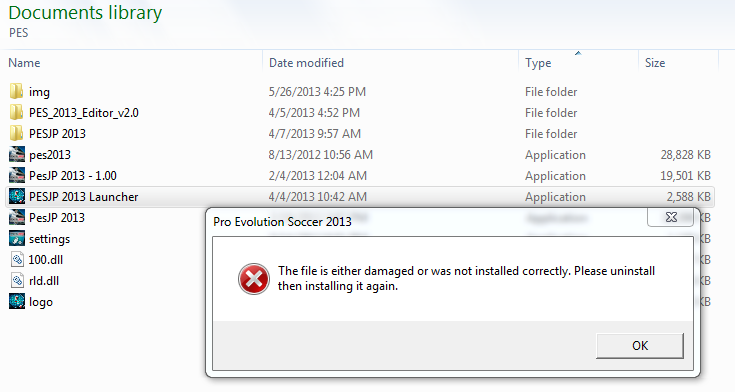Select the logo application icon
The width and height of the screenshot is (735, 392).
click(x=17, y=302)
